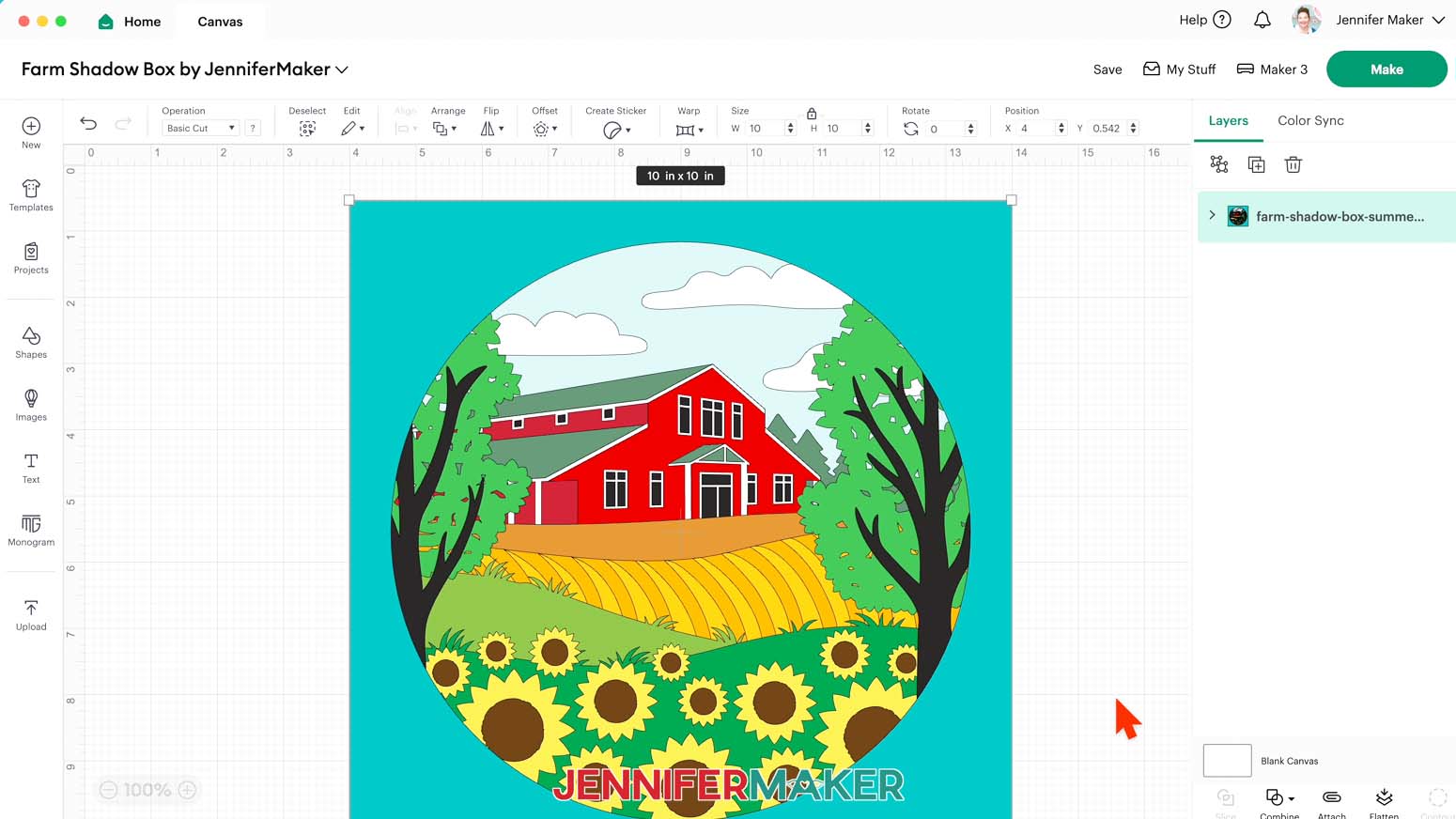Click the Blank Canvas color swatch

[x=1227, y=761]
